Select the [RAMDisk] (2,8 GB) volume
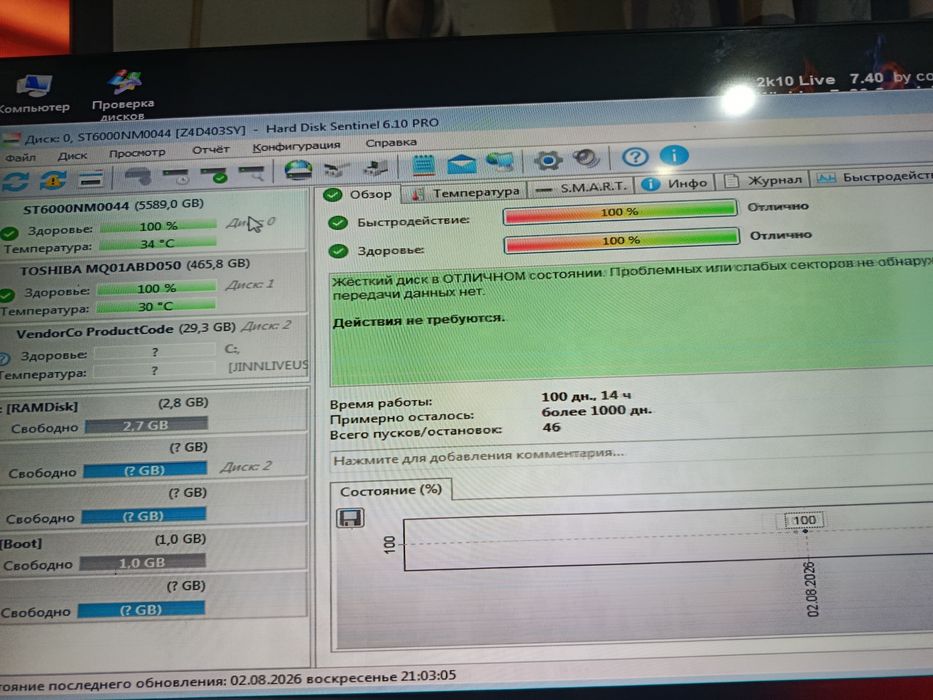 [153, 415]
